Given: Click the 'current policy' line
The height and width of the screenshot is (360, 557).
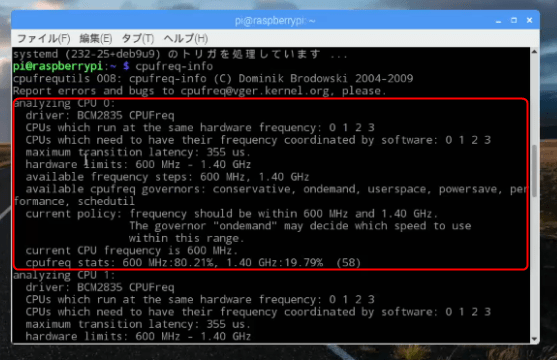Looking at the screenshot, I should coord(232,214).
